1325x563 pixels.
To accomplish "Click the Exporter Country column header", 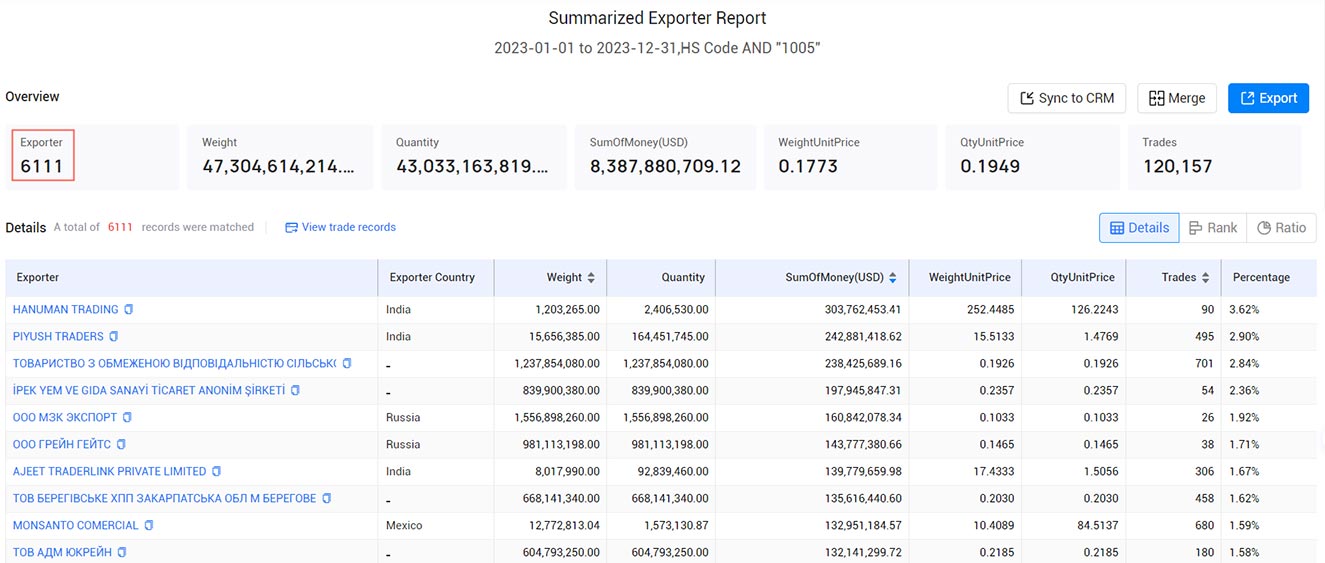I will point(436,278).
